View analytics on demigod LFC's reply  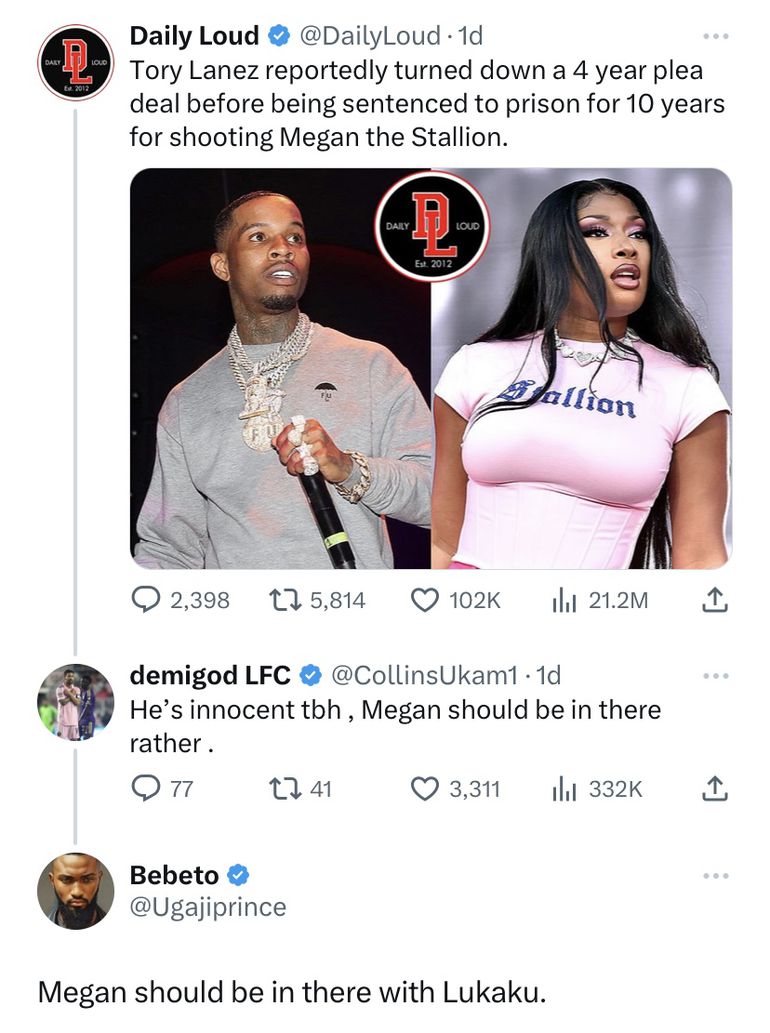[566, 789]
